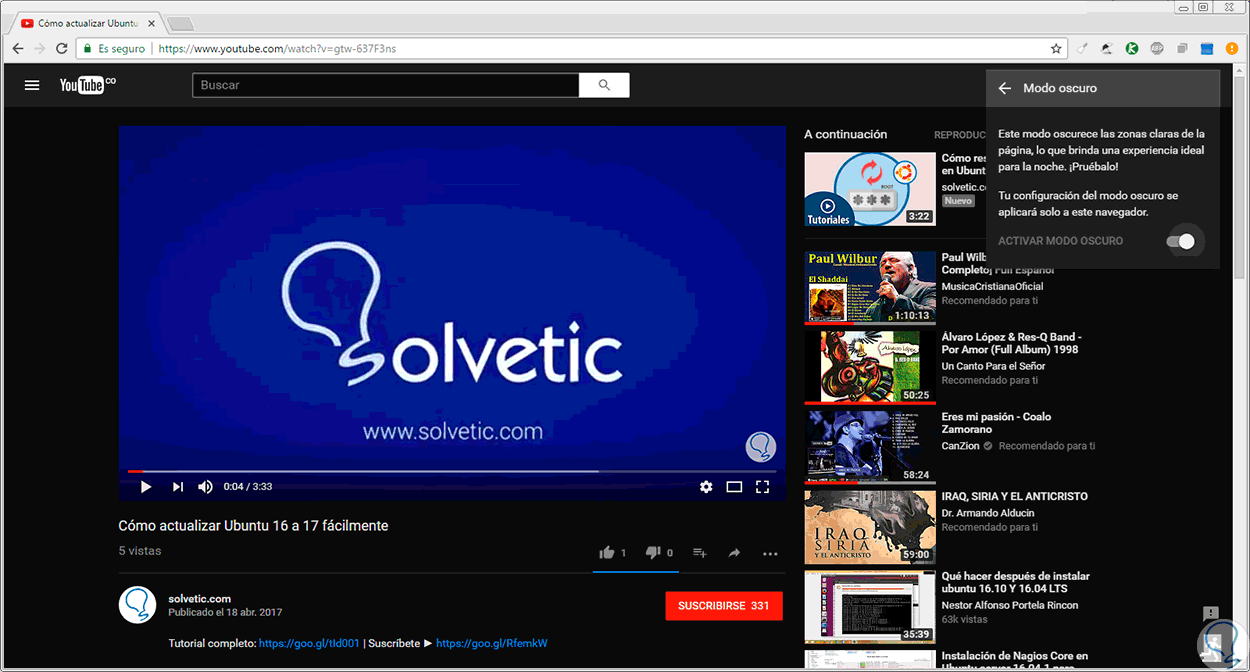Switch to theater mode
This screenshot has width=1250, height=672.
click(734, 487)
